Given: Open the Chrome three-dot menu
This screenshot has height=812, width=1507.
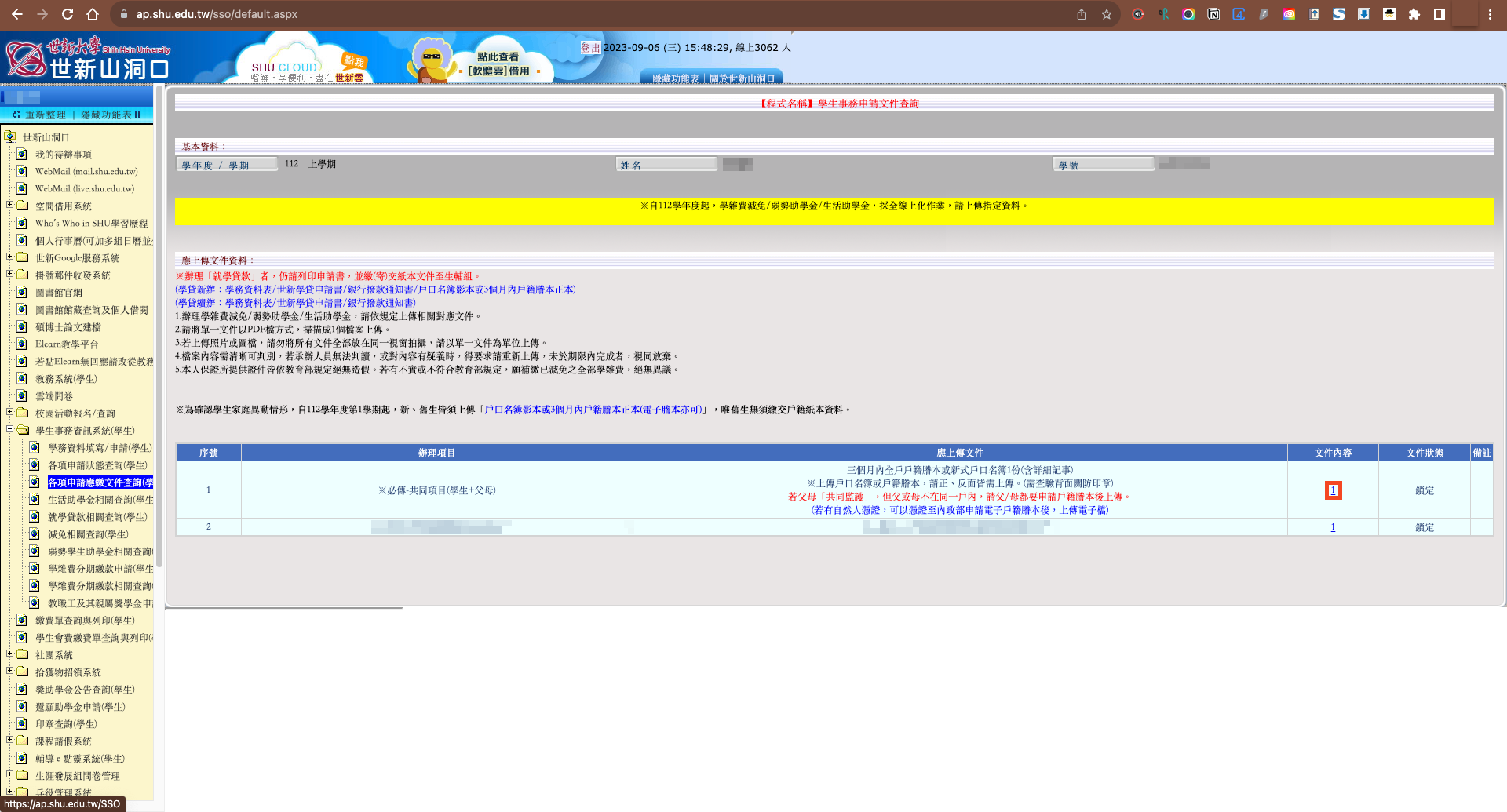Looking at the screenshot, I should coord(1490,14).
